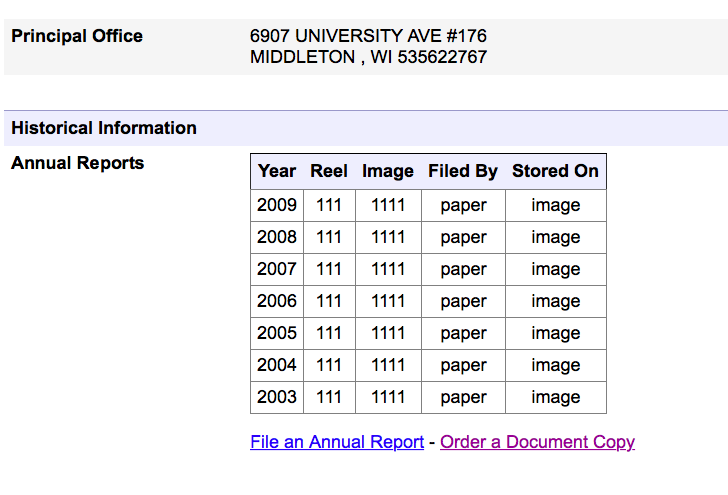Open the Order a Document Copy link
Screen dimensions: 728x495
pyautogui.click(x=537, y=442)
